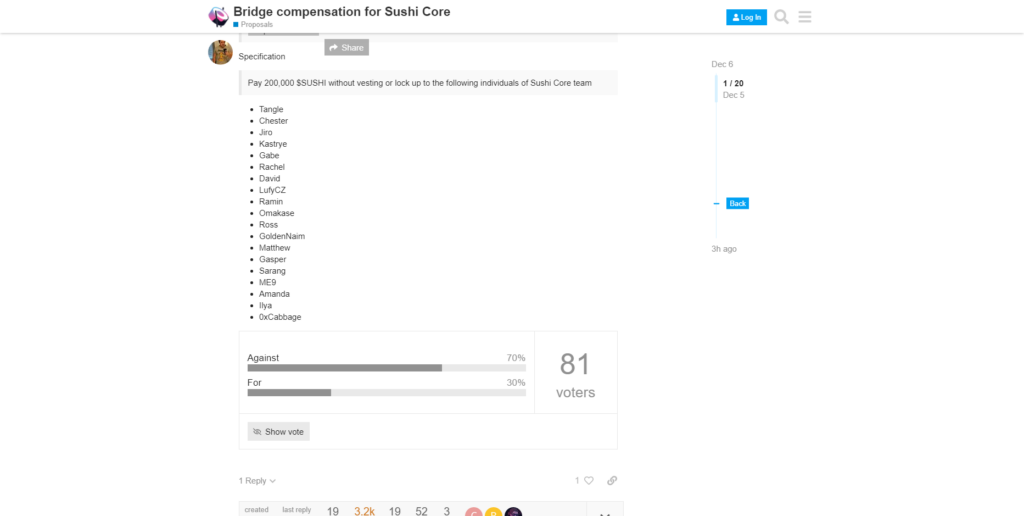
Task: Click the pink C participant avatar
Action: coord(473,511)
